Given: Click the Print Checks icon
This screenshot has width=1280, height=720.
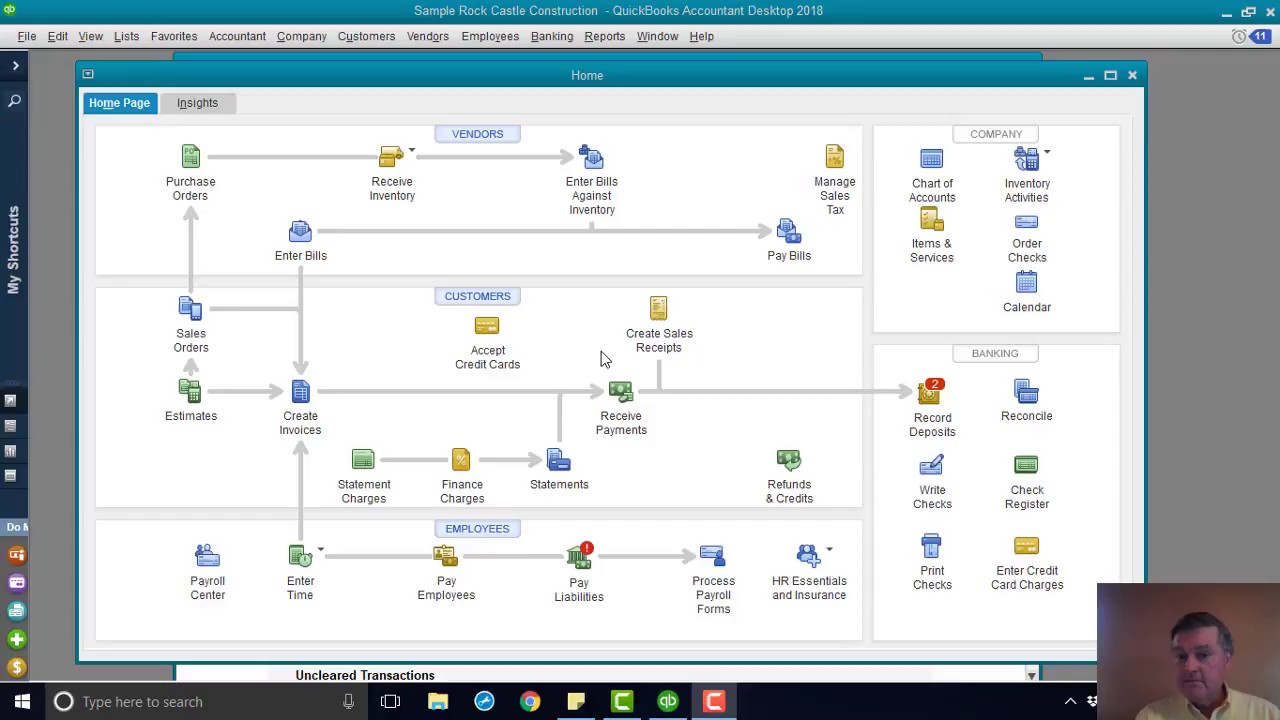Looking at the screenshot, I should coord(931,546).
